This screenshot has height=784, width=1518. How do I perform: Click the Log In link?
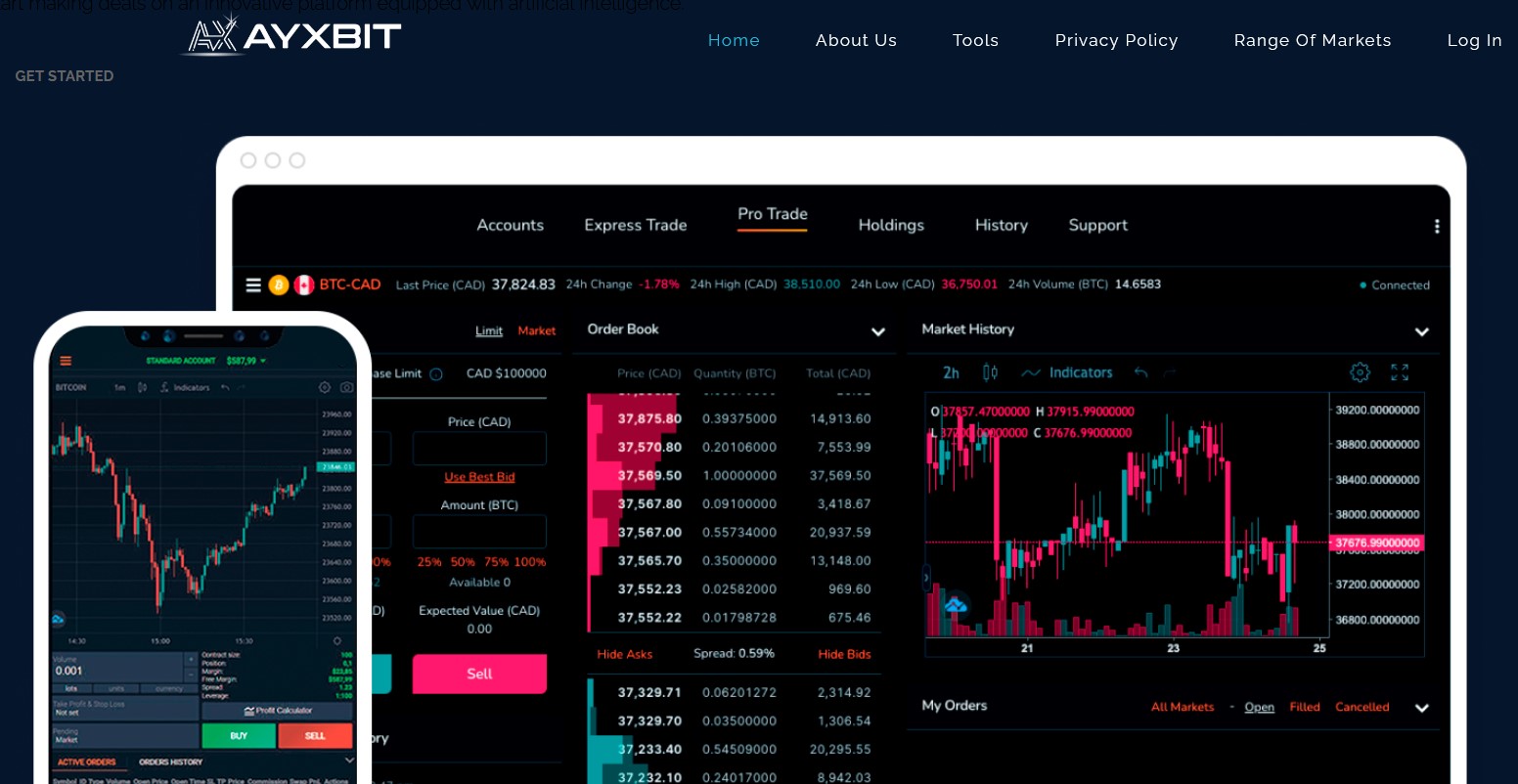1475,40
